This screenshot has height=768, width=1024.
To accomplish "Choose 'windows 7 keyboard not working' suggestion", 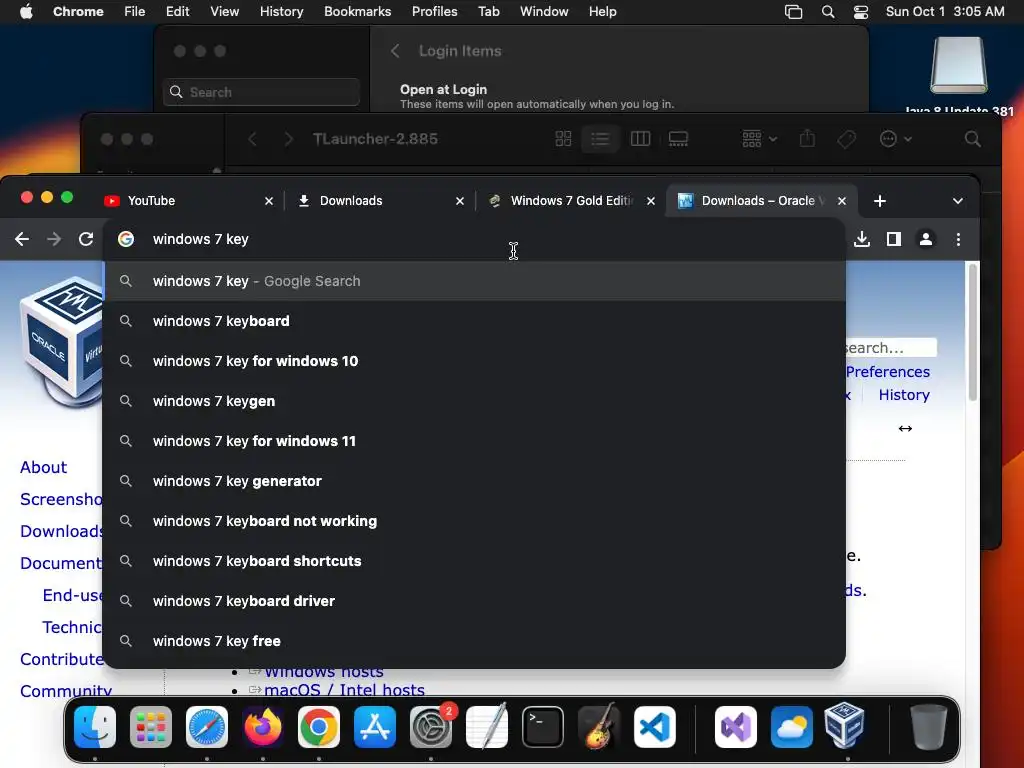I will pos(474,521).
